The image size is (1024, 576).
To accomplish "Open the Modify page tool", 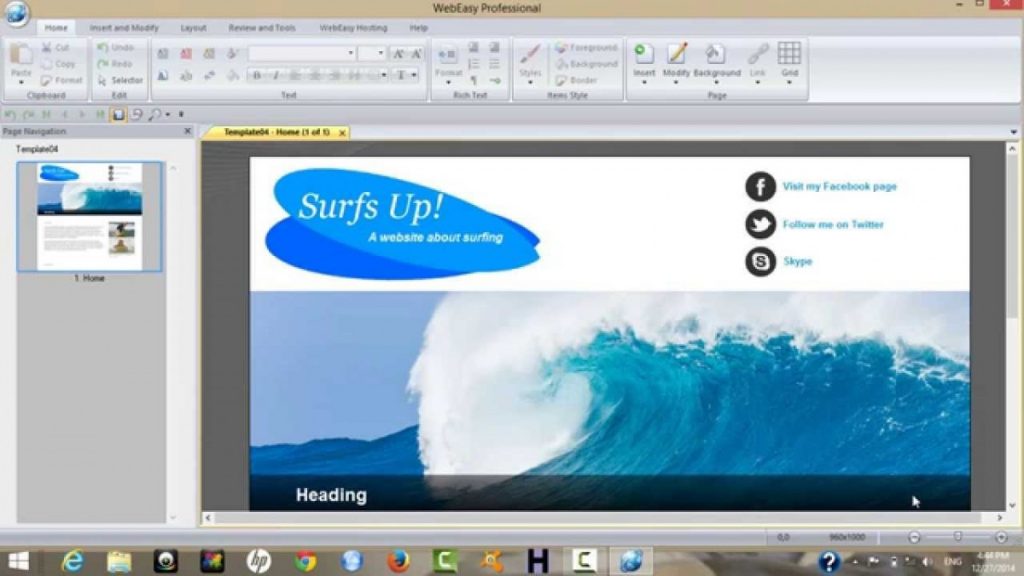I will coord(676,62).
